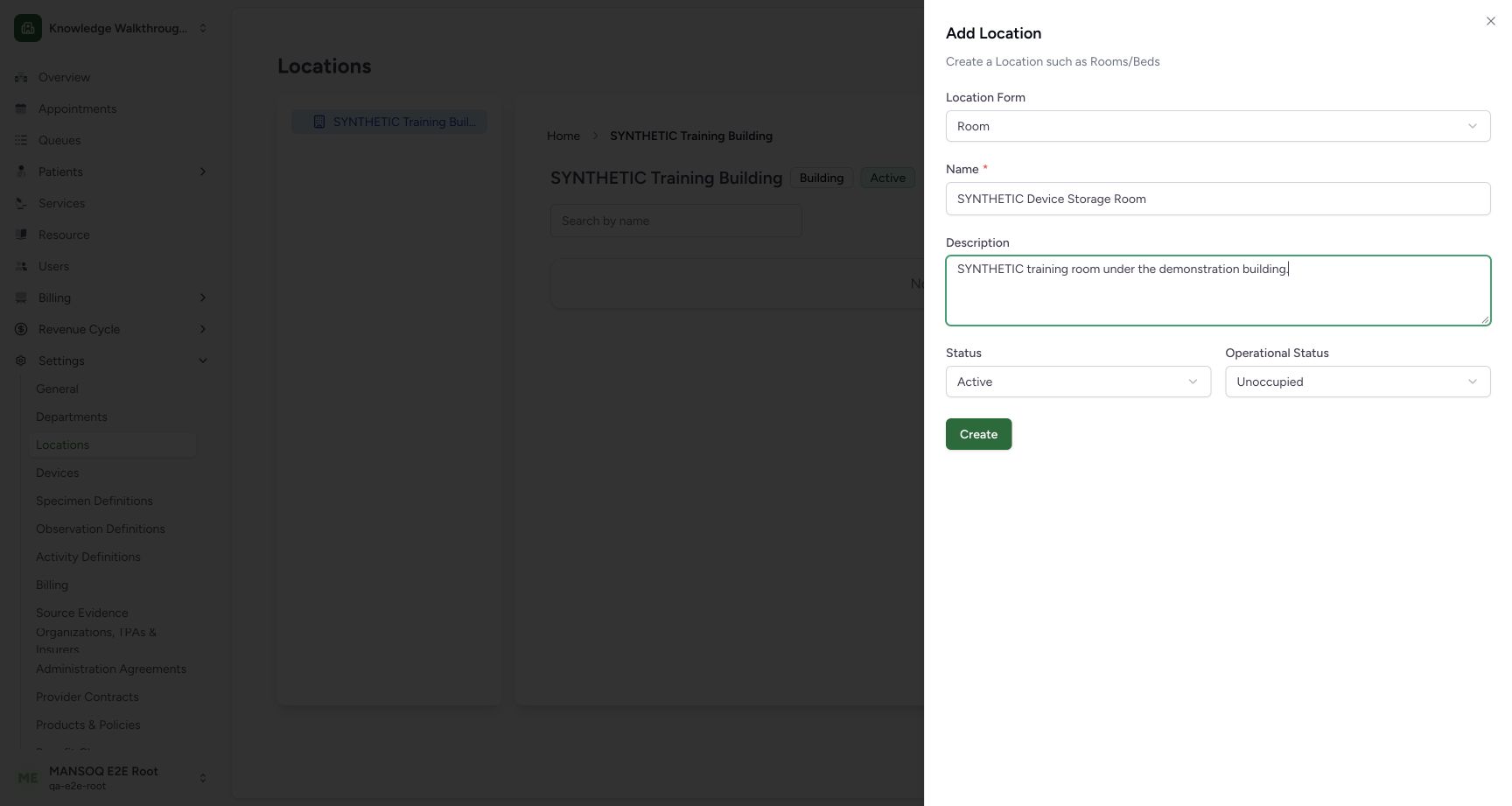
Task: Click the Revenue Cycle dollar icon
Action: click(21, 329)
